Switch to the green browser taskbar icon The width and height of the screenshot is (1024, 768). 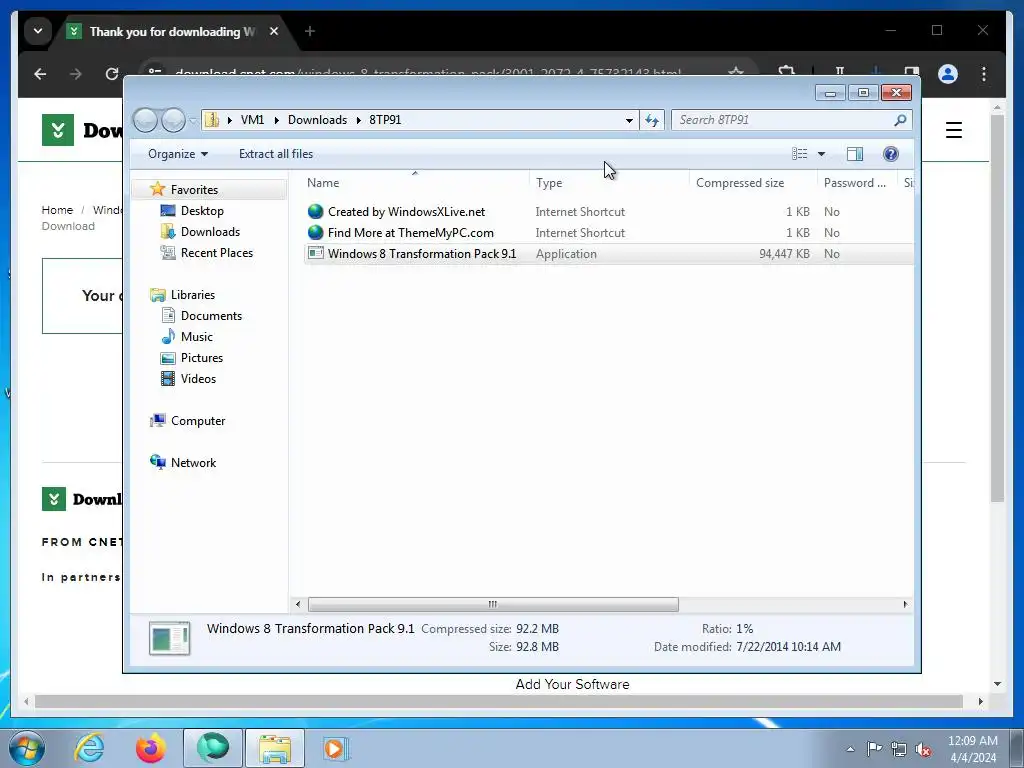click(213, 748)
